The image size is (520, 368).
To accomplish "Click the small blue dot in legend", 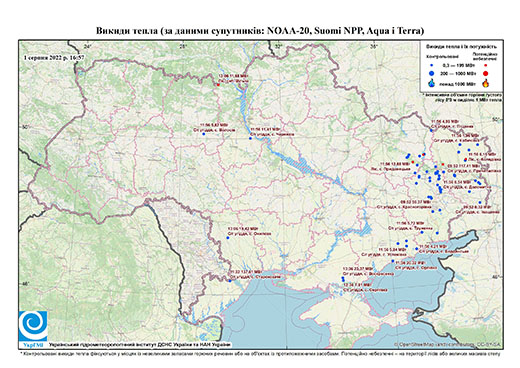I will pyautogui.click(x=432, y=65).
